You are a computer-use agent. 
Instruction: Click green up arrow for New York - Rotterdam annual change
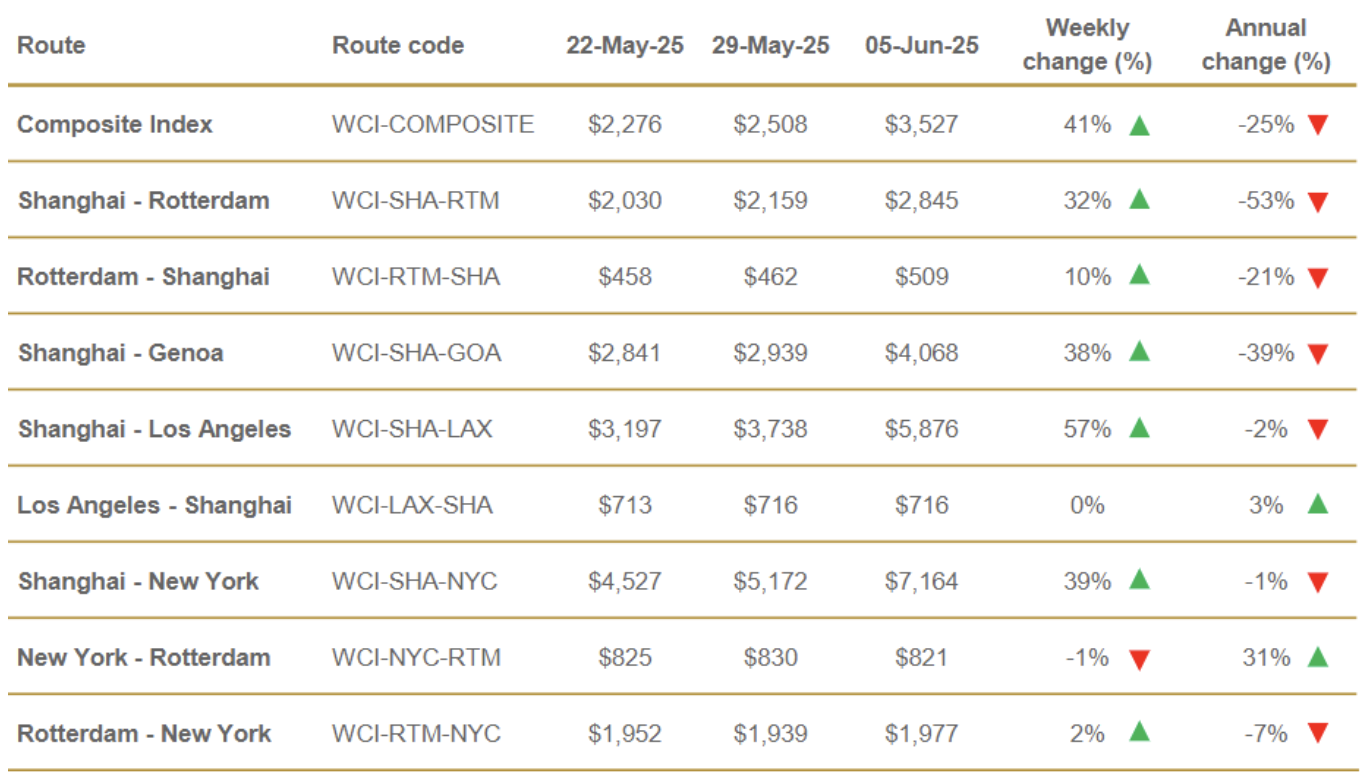coord(1317,657)
